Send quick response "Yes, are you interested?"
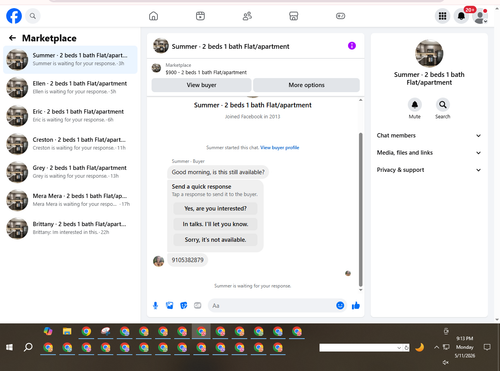The width and height of the screenshot is (500, 371). [x=215, y=208]
